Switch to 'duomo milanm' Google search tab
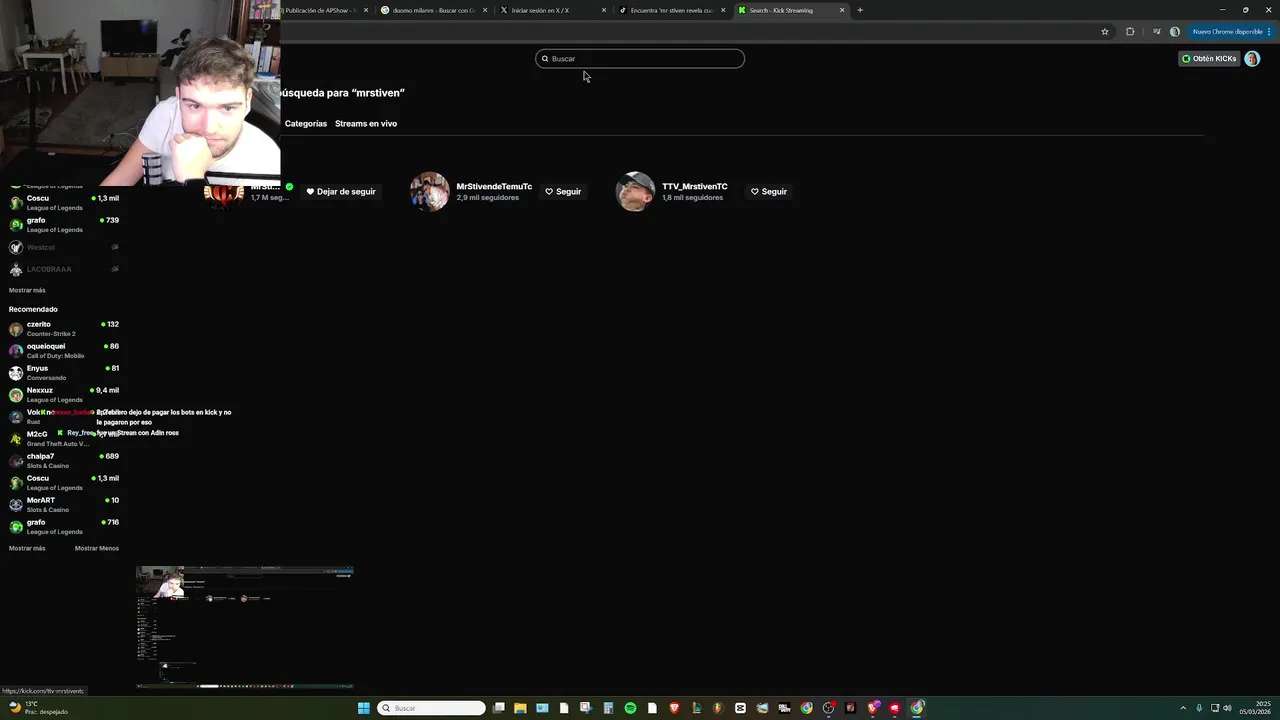1280x720 pixels. coord(434,10)
